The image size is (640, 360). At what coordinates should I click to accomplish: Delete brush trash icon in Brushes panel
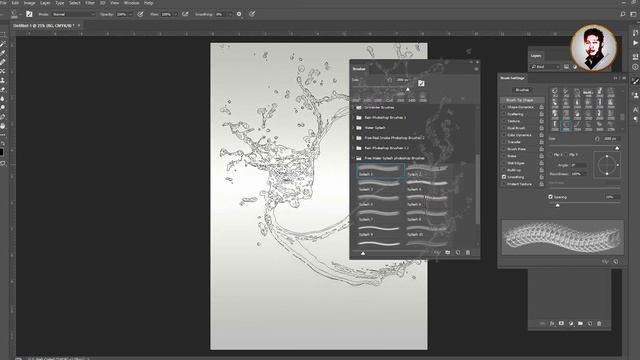(x=468, y=253)
